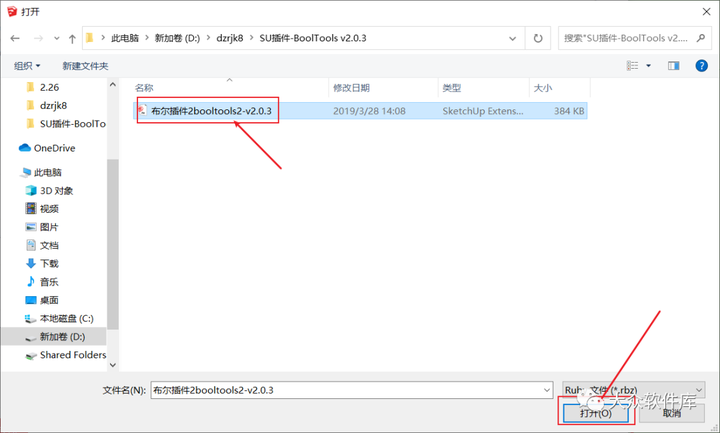Viewport: 720px width, 433px height.
Task: Close the 打开 dialog
Action: [706, 12]
